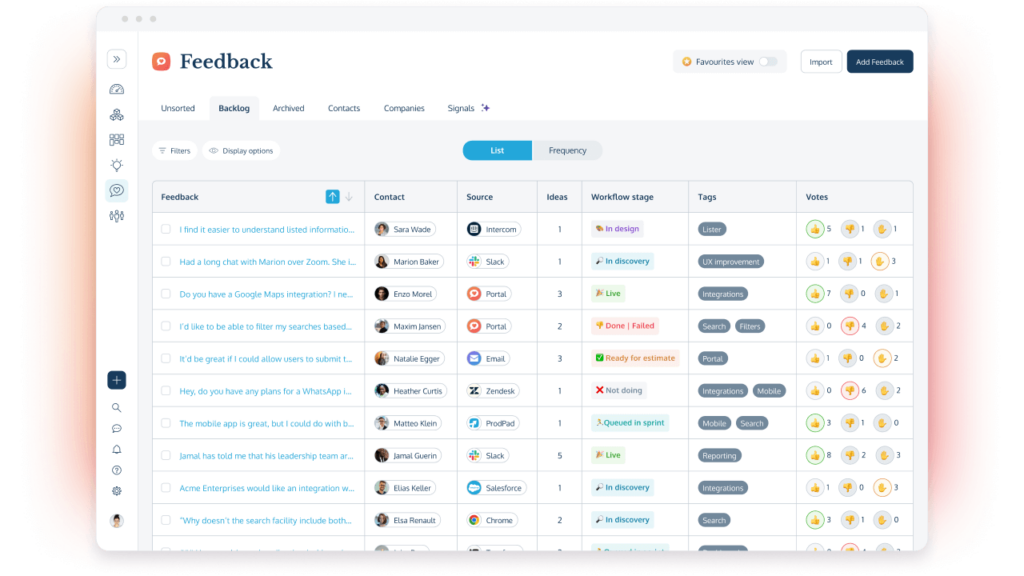Open Enzo Morel row's Live stage dropdown

click(608, 293)
